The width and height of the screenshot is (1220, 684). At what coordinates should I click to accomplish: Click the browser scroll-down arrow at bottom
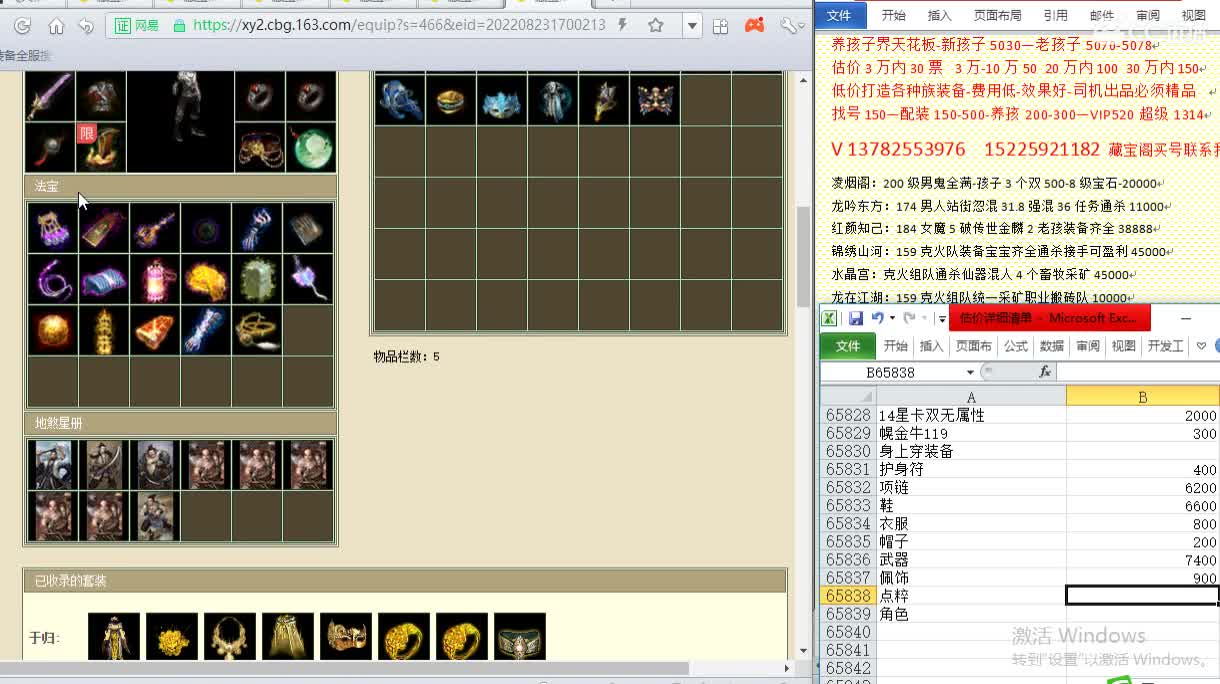pyautogui.click(x=803, y=651)
